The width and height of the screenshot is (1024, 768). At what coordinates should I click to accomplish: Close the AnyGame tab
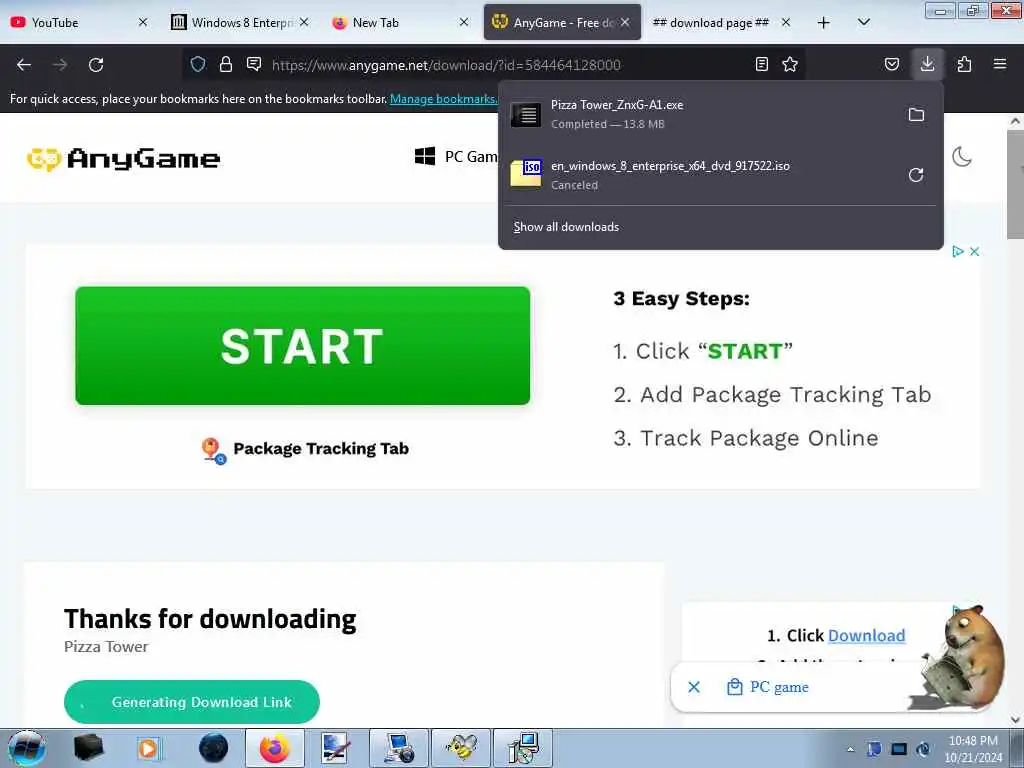click(x=625, y=22)
